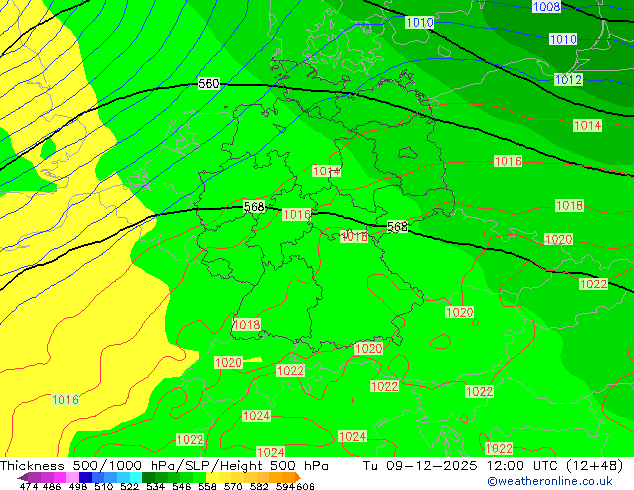This screenshot has height=490, width=634.
Task: Click the map title 'Thickness 500/1000 hPa/SLP/Height 500 hPa'
Action: (164, 466)
